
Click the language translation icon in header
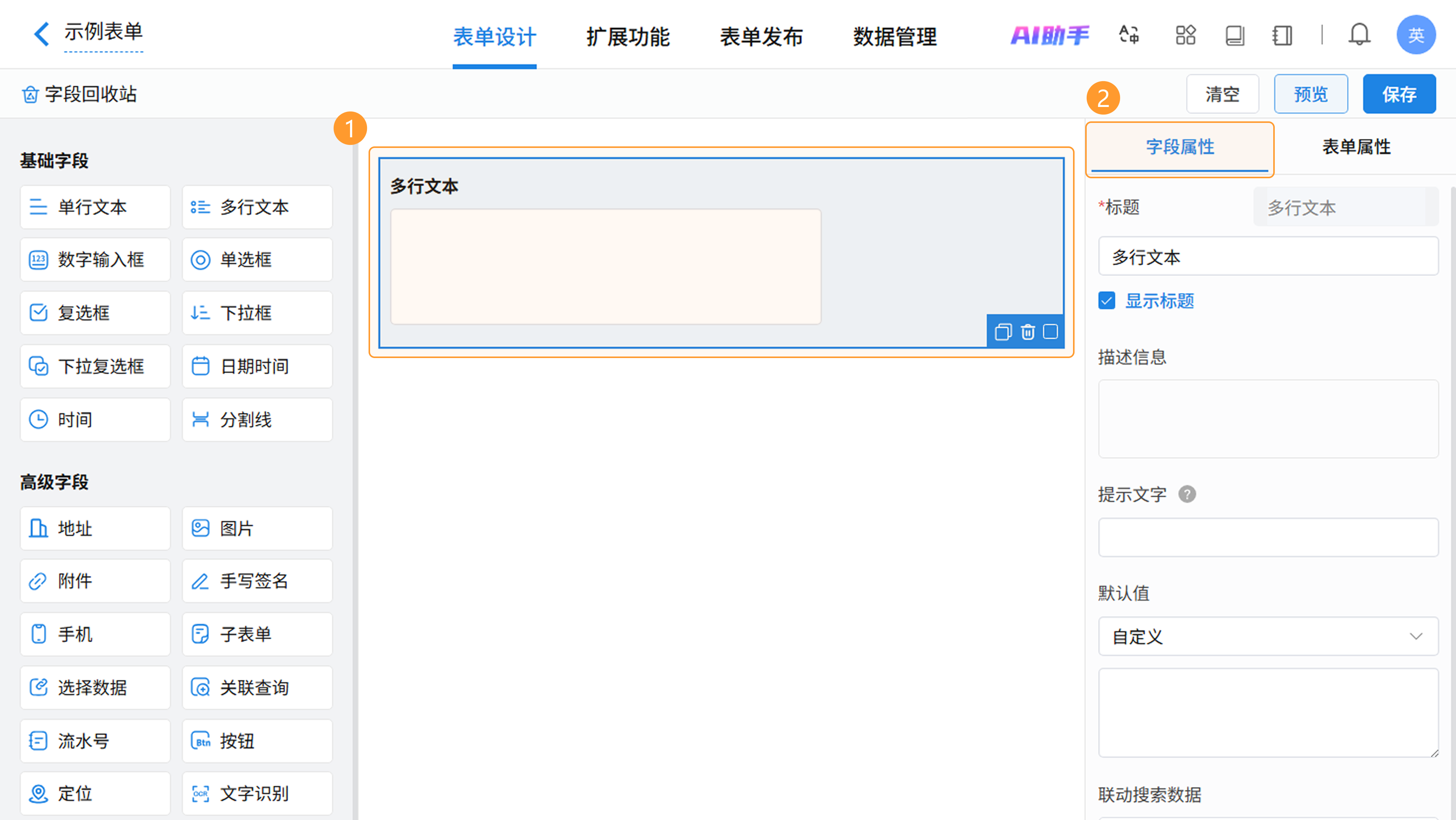pyautogui.click(x=1129, y=35)
